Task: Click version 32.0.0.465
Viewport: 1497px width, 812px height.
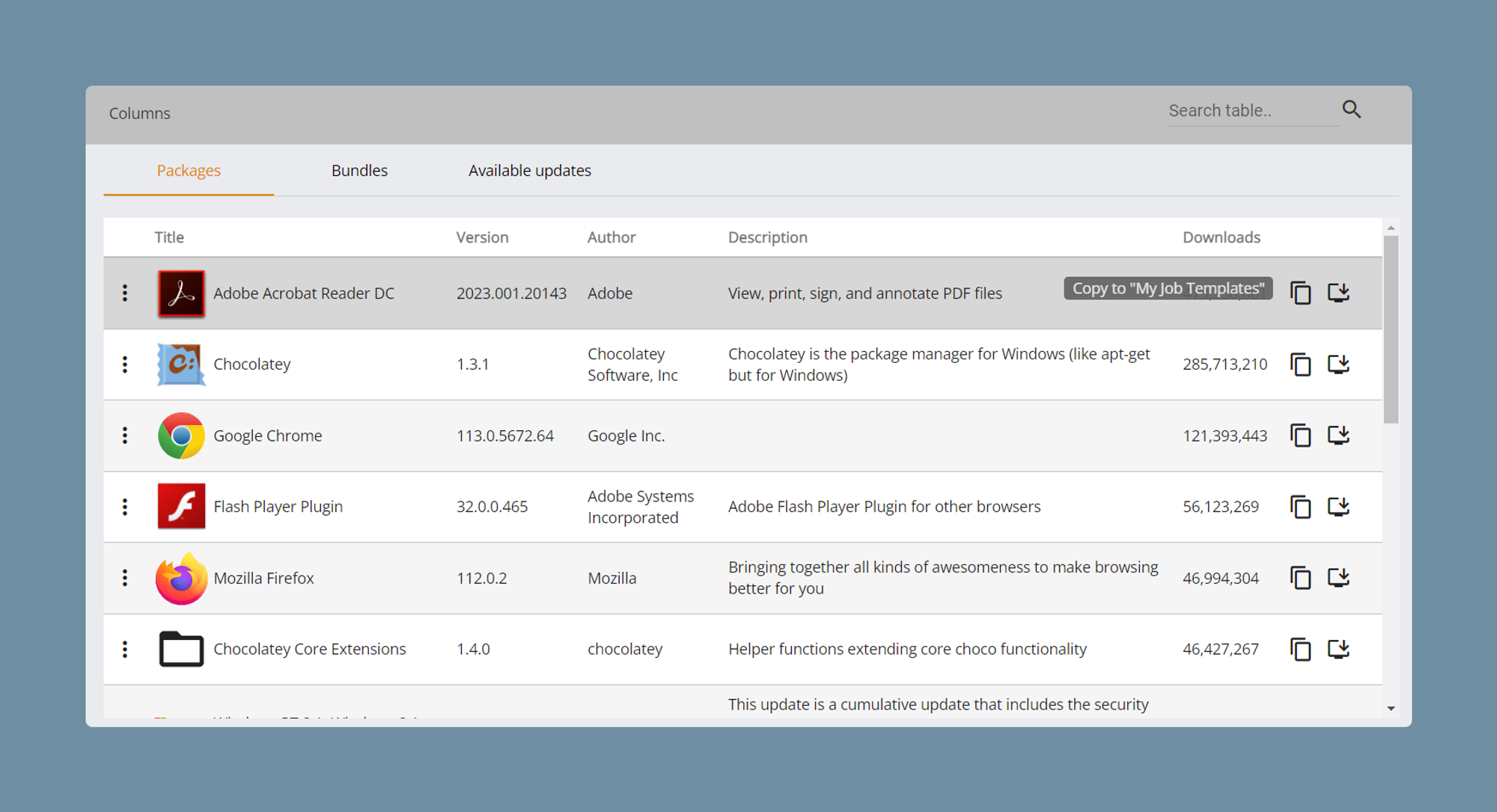Action: pyautogui.click(x=492, y=507)
